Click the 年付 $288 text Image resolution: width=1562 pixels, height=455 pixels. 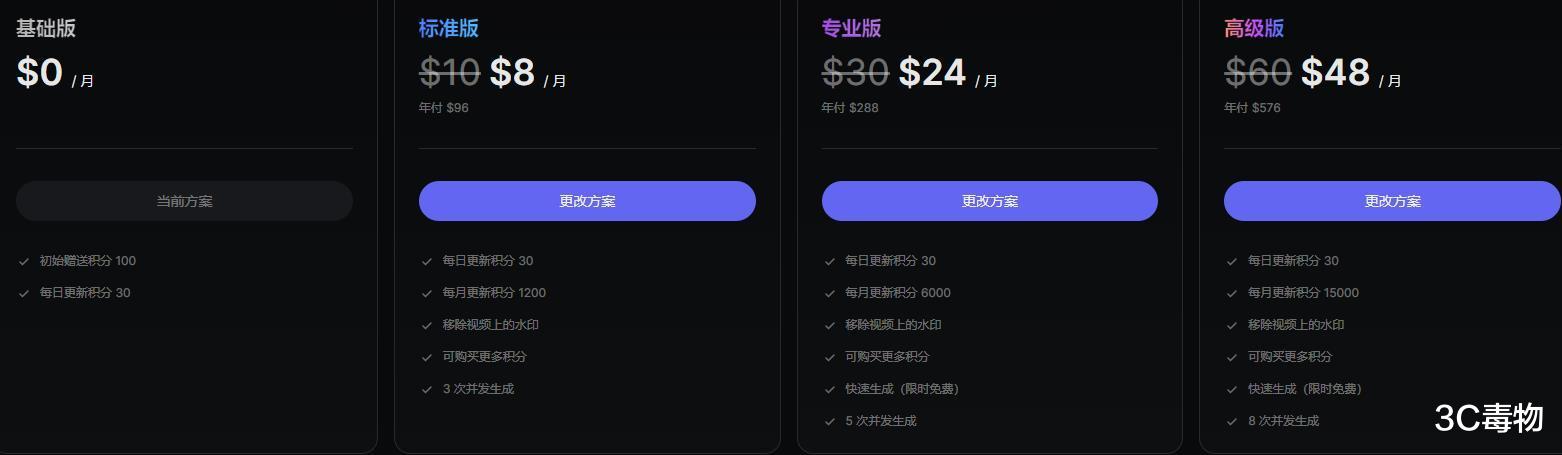850,108
